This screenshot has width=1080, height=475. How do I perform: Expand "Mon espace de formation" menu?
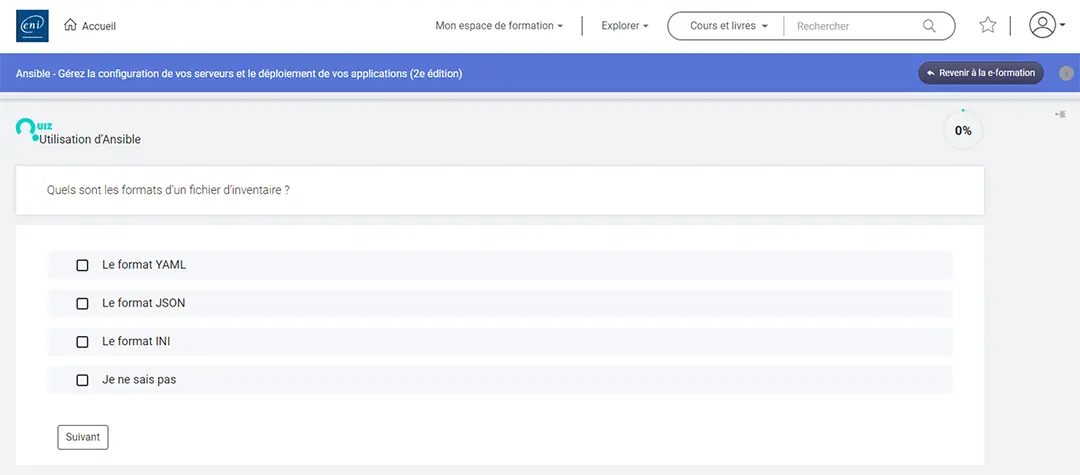click(499, 26)
